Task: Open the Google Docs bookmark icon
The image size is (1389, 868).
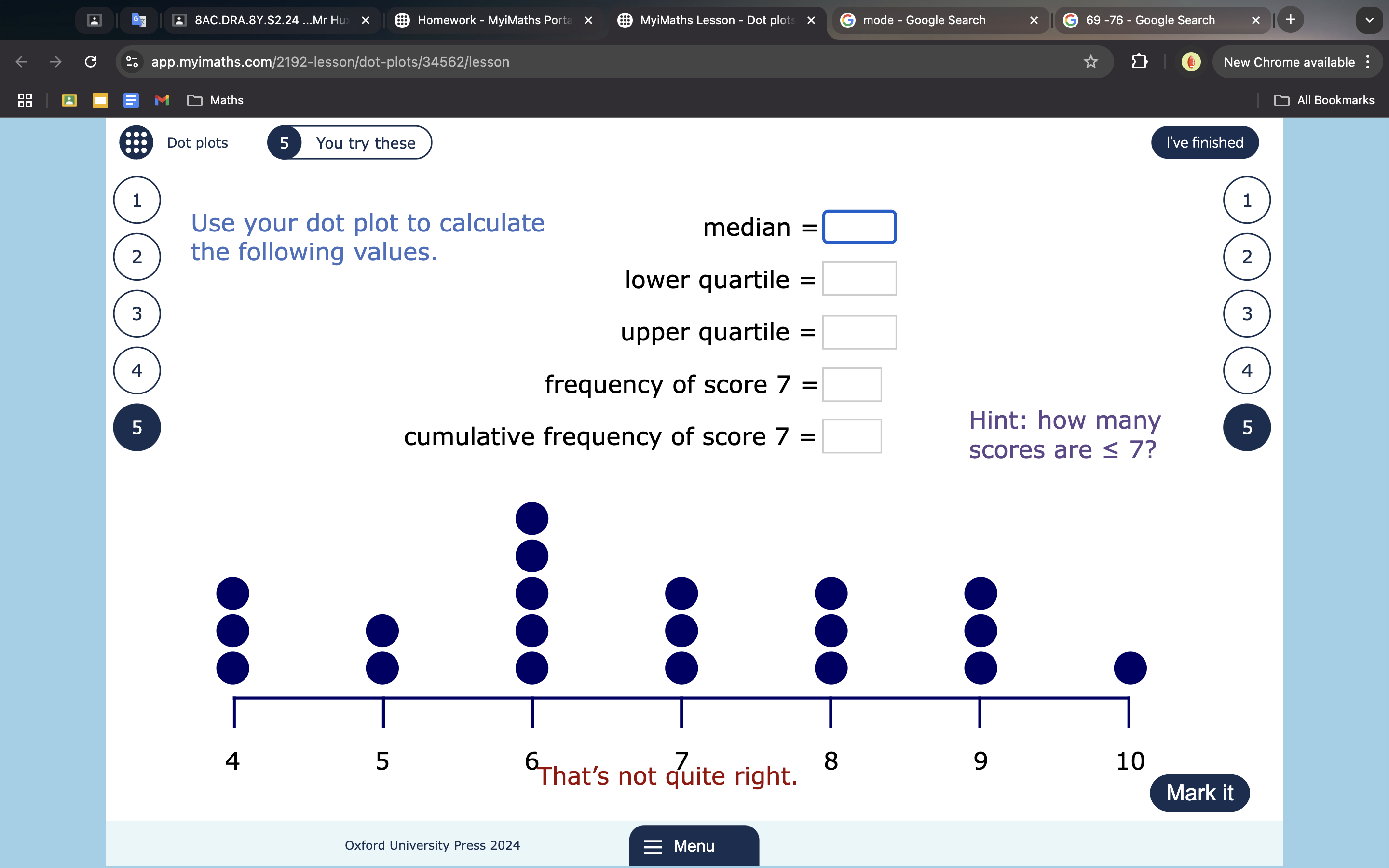Action: (x=131, y=100)
